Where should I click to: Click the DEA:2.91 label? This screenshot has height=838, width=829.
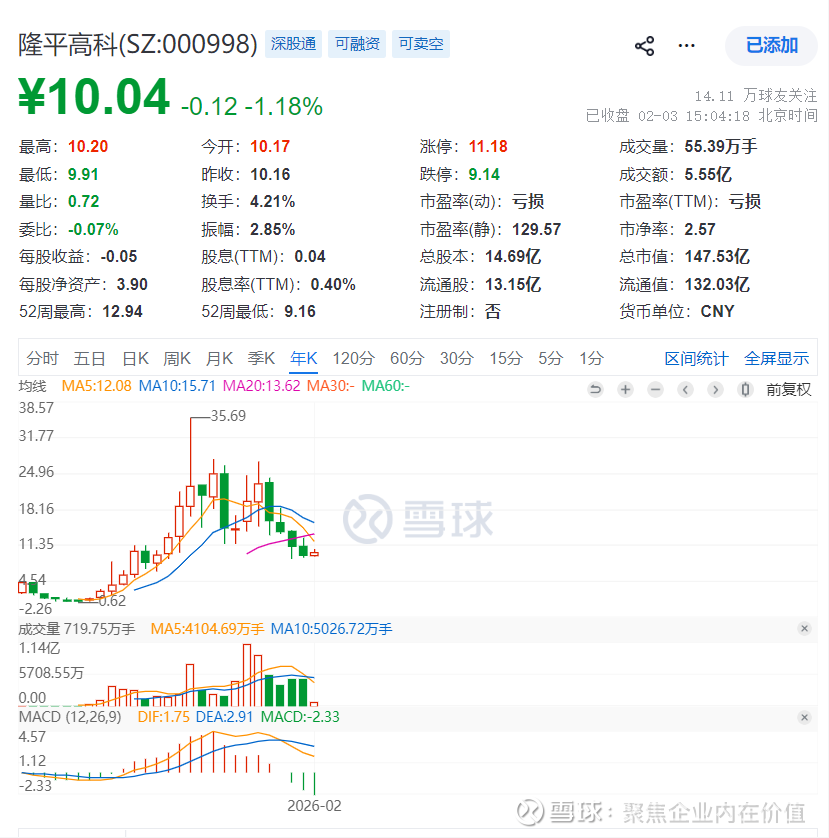point(224,717)
